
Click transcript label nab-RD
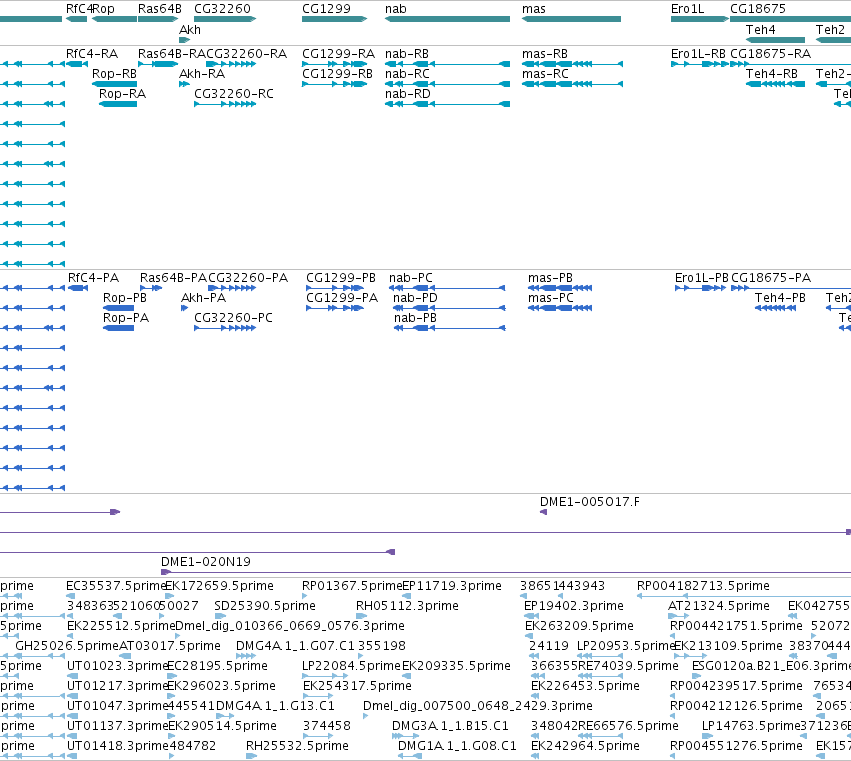point(408,94)
